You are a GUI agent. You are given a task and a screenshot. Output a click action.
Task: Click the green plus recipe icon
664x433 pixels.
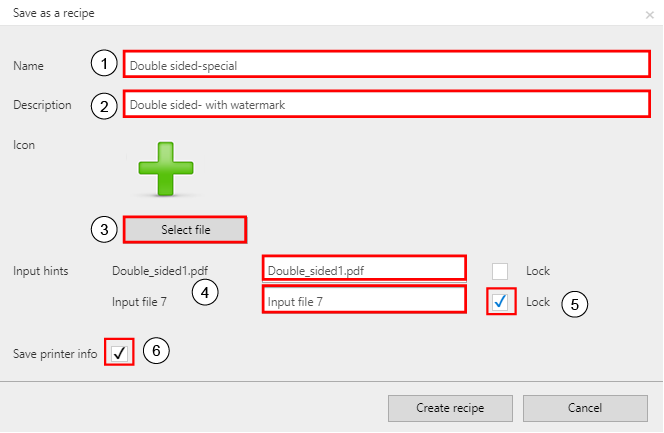[x=164, y=168]
